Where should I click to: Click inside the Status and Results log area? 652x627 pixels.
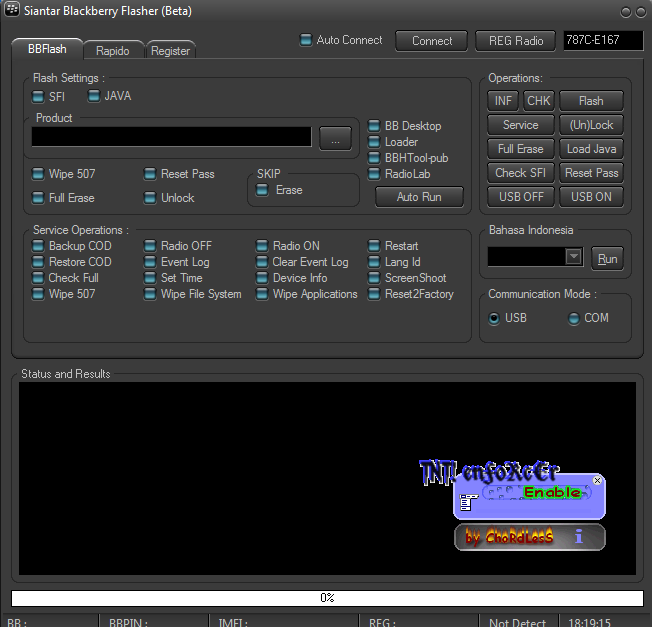(327, 478)
